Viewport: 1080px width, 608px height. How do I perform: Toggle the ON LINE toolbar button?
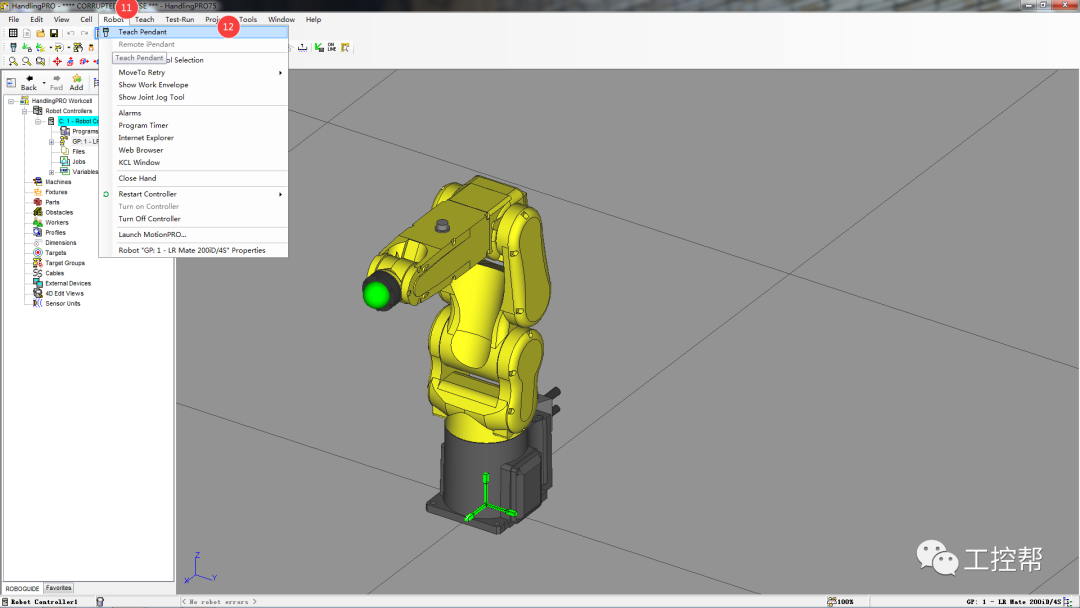click(x=332, y=48)
